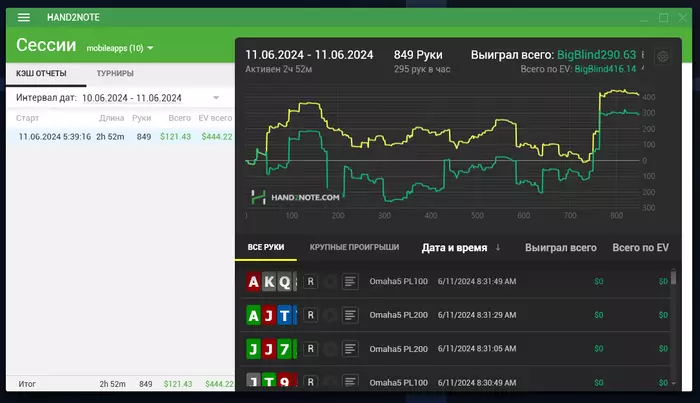Maximize the Hand2Note window

(x=663, y=18)
